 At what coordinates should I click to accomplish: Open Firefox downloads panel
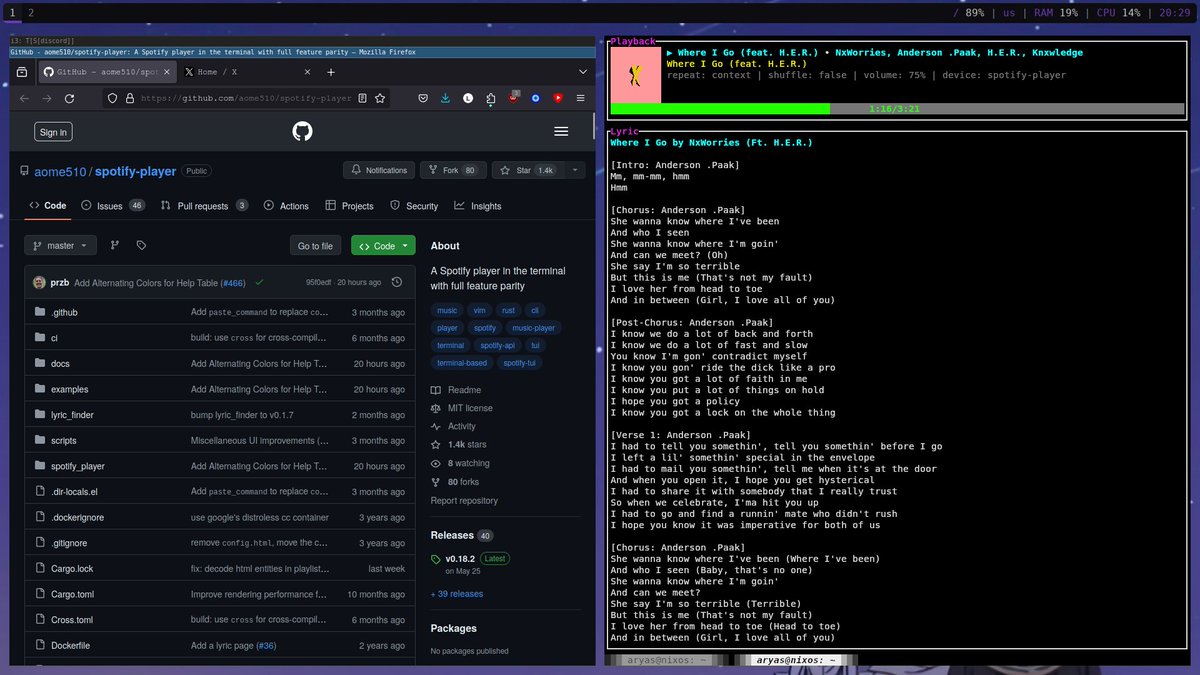(x=445, y=98)
